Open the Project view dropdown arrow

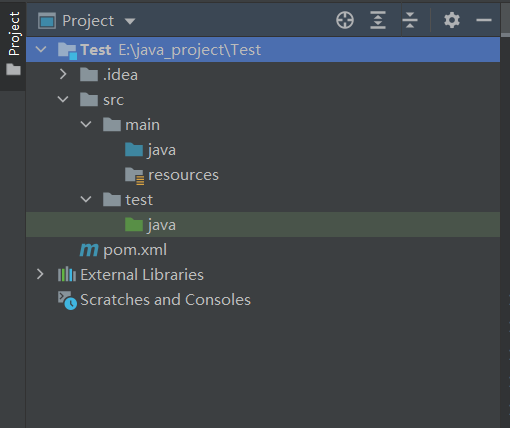pyautogui.click(x=130, y=21)
